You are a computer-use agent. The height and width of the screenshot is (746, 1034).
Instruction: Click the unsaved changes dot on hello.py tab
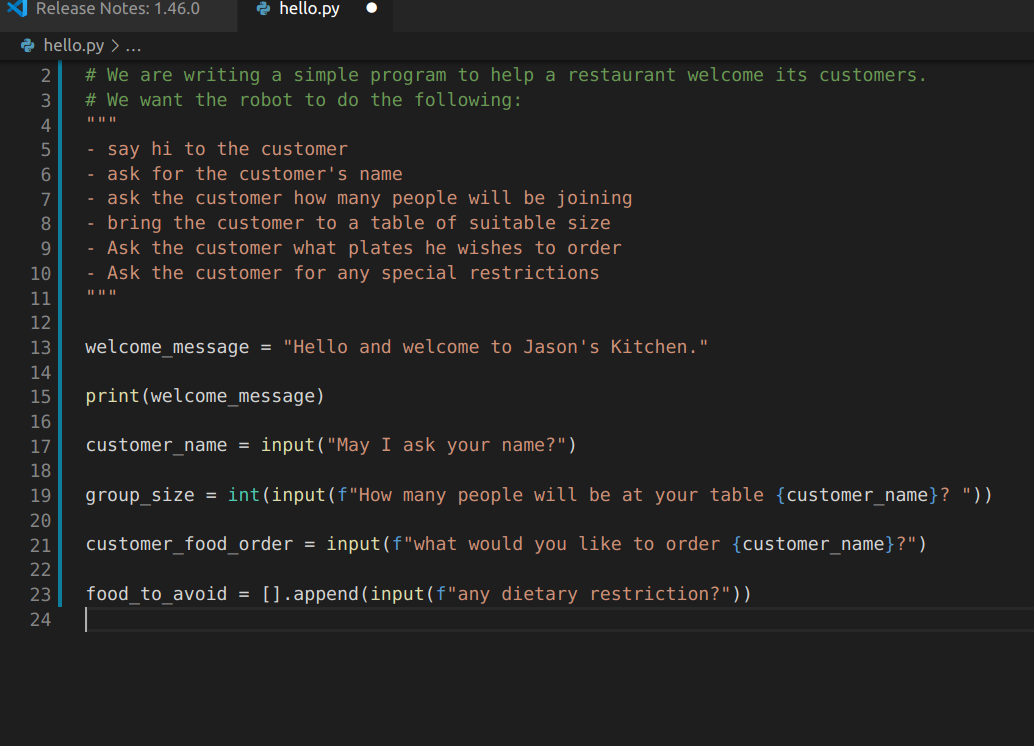pos(370,8)
